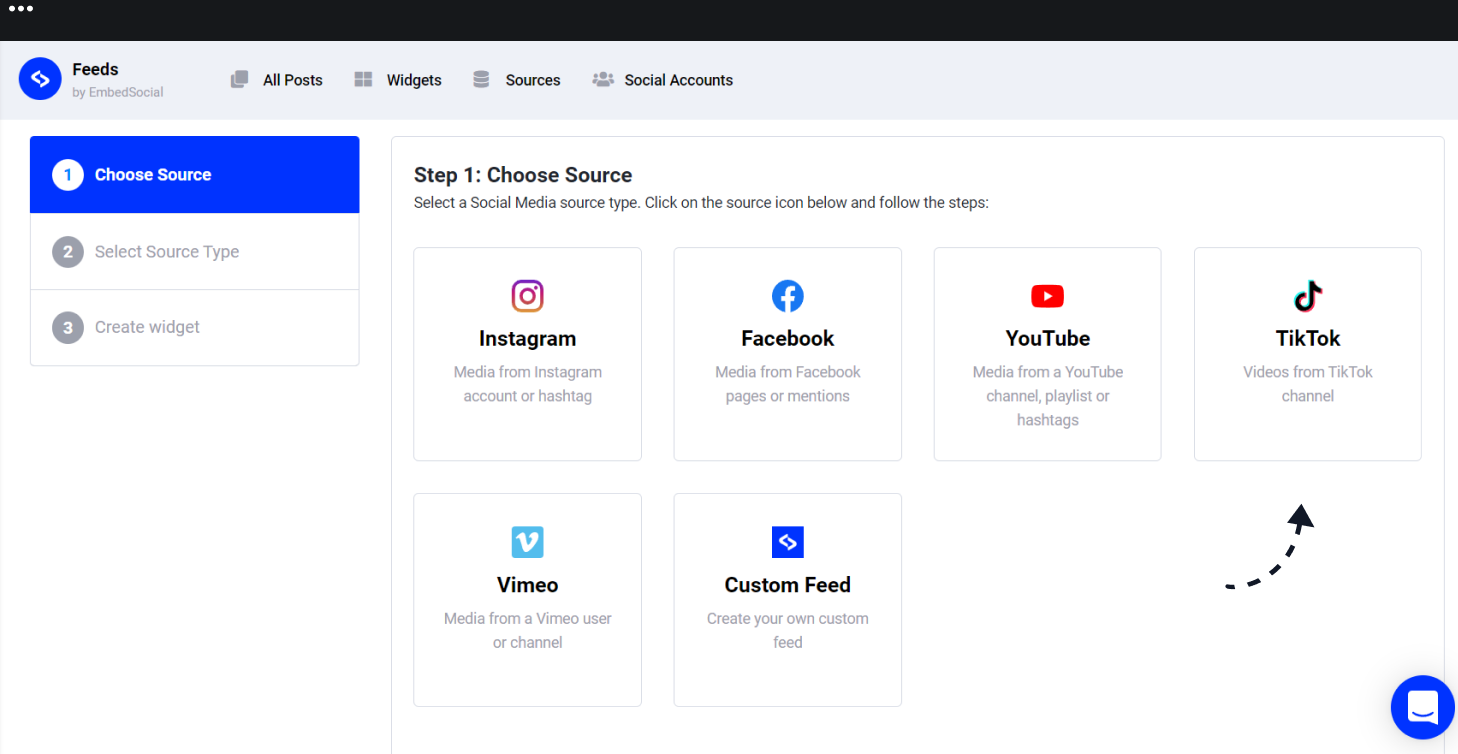
Task: Click the Facebook logo icon
Action: click(788, 296)
